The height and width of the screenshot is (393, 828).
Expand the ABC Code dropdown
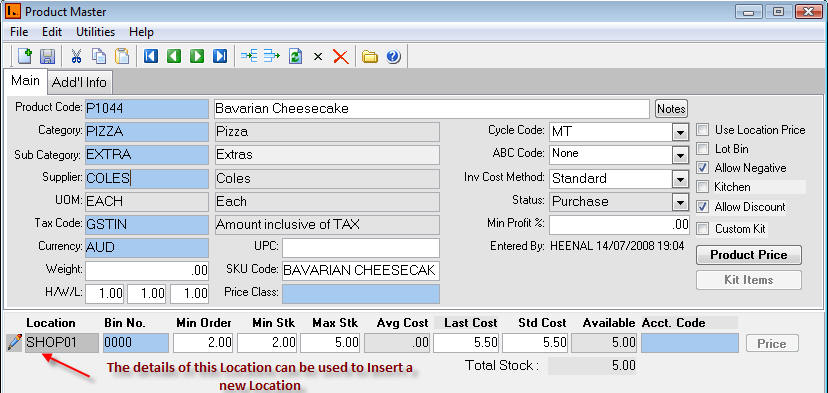point(680,155)
